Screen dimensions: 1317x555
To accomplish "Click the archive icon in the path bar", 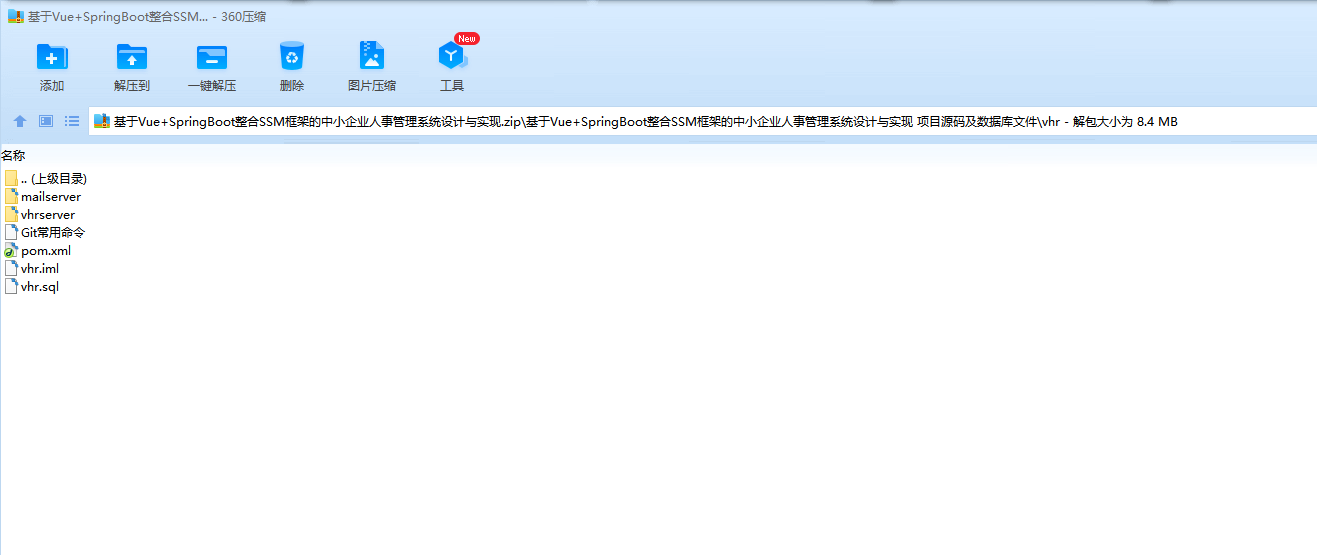I will pyautogui.click(x=102, y=121).
